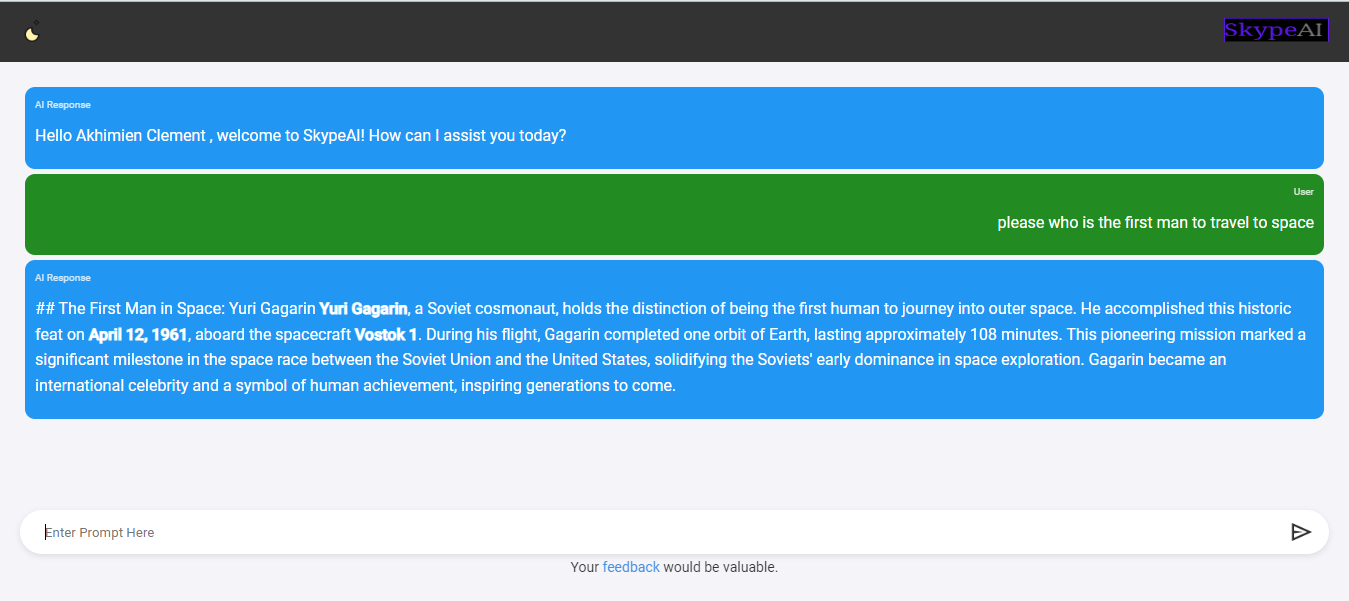Open the feedback link
This screenshot has height=601, width=1349.
631,567
